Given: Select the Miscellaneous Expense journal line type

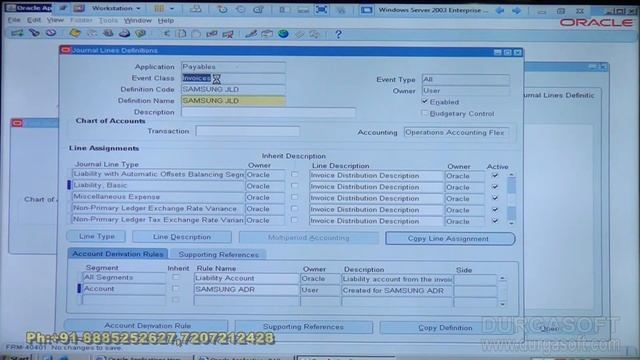Looking at the screenshot, I should pyautogui.click(x=158, y=197).
